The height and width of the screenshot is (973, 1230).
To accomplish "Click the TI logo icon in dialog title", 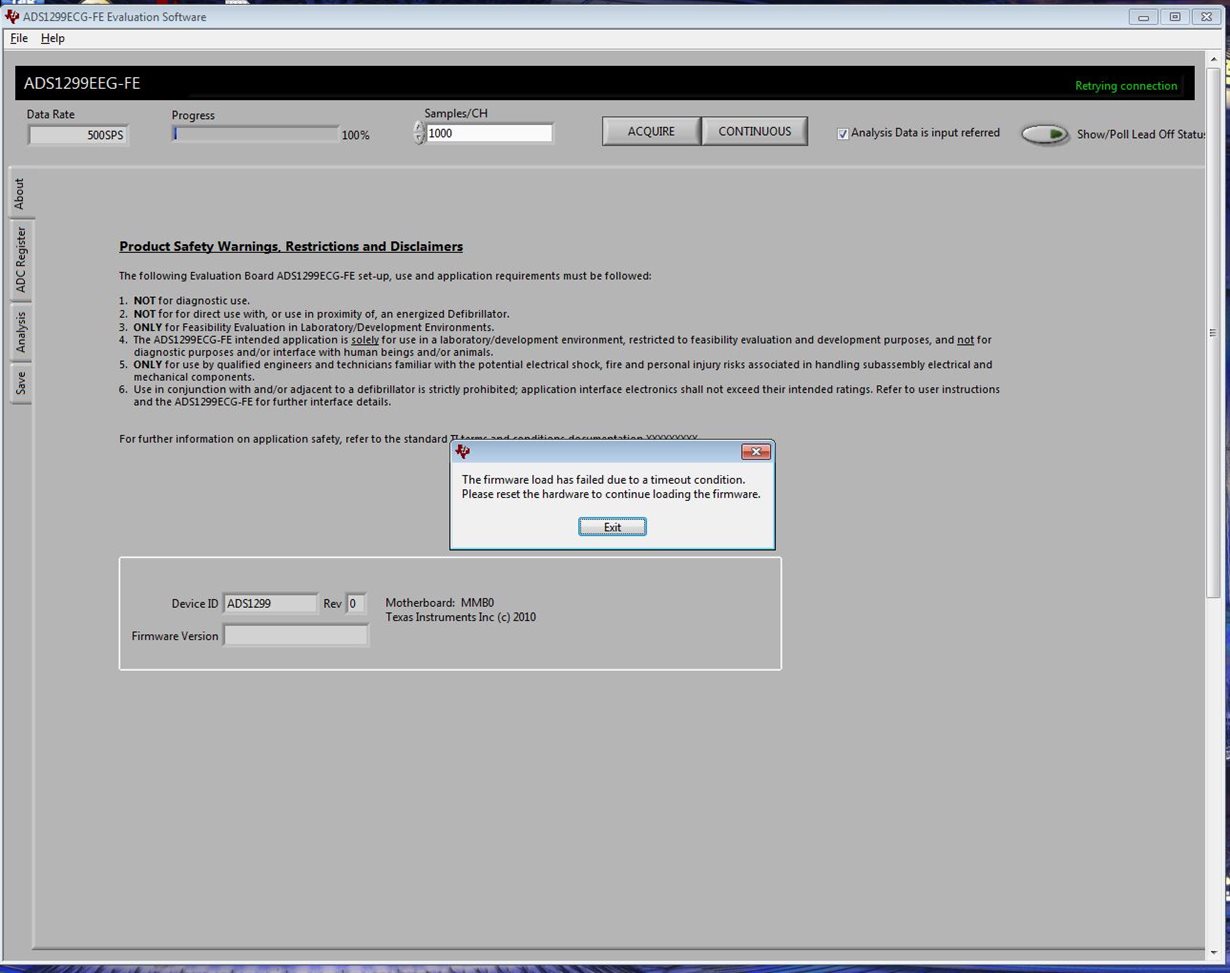I will point(462,452).
